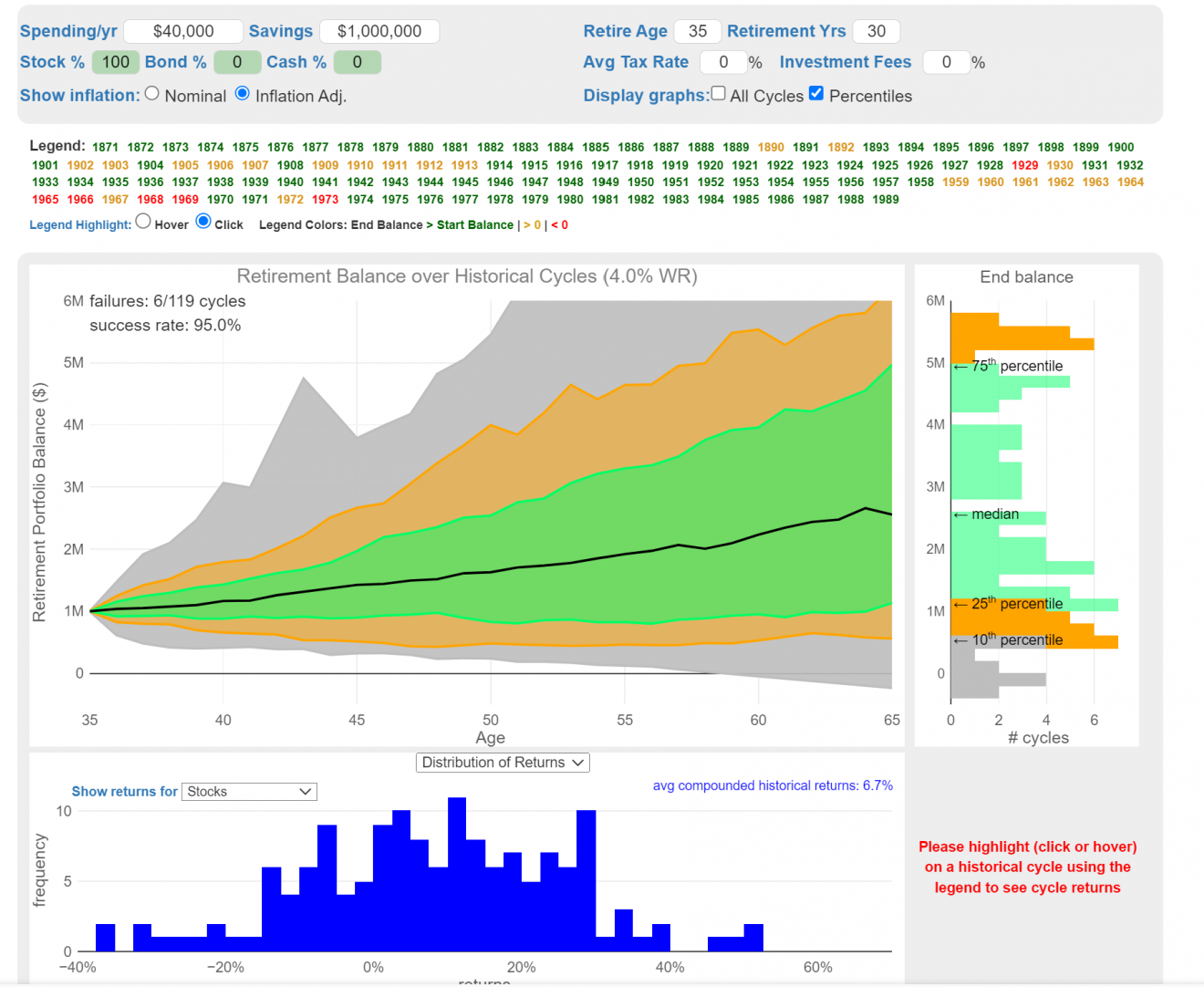Uncheck the Percentiles checkbox
Screen dimensions: 1204x987
point(816,94)
